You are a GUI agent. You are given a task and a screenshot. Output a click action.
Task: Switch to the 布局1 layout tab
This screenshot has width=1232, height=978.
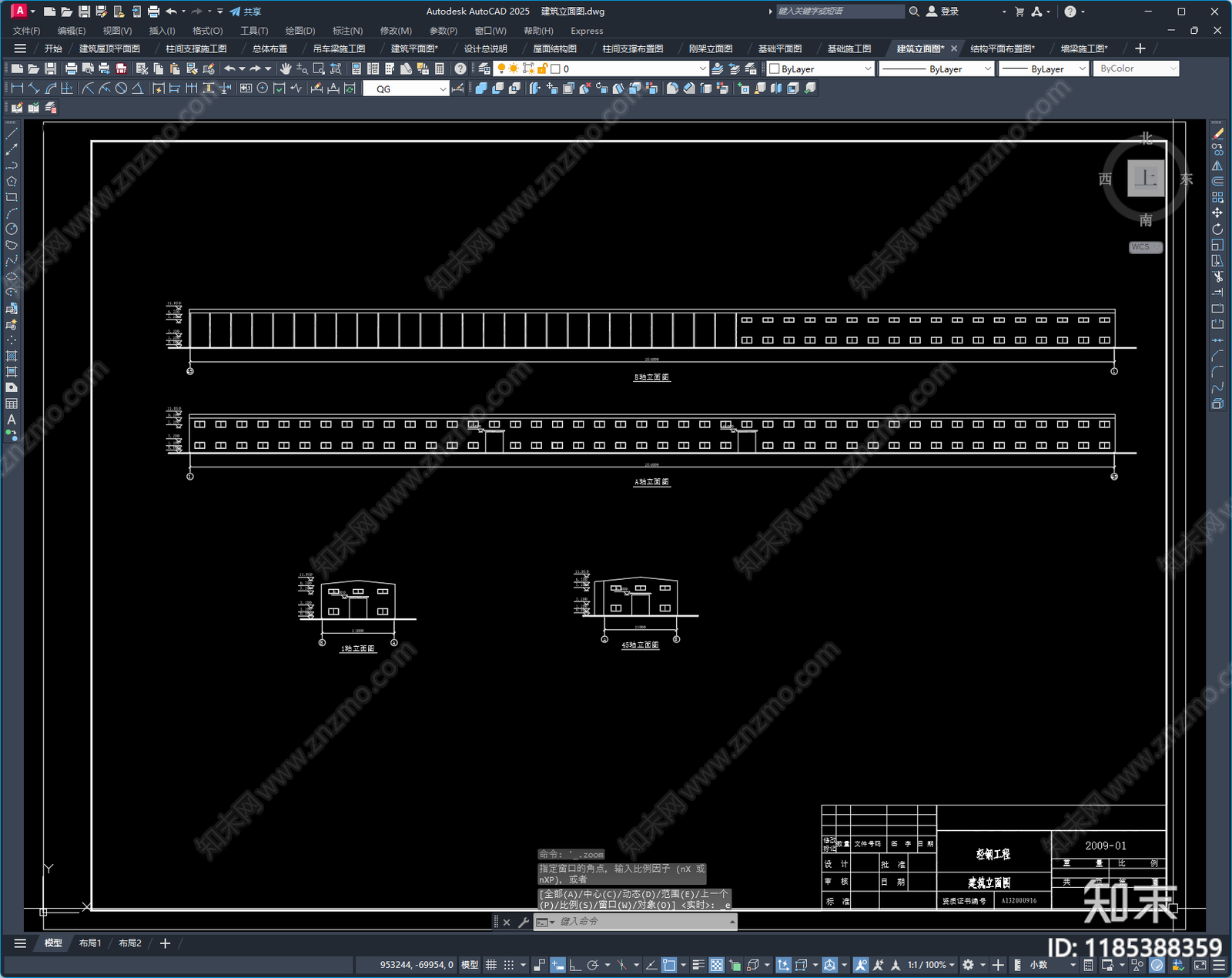click(x=90, y=943)
